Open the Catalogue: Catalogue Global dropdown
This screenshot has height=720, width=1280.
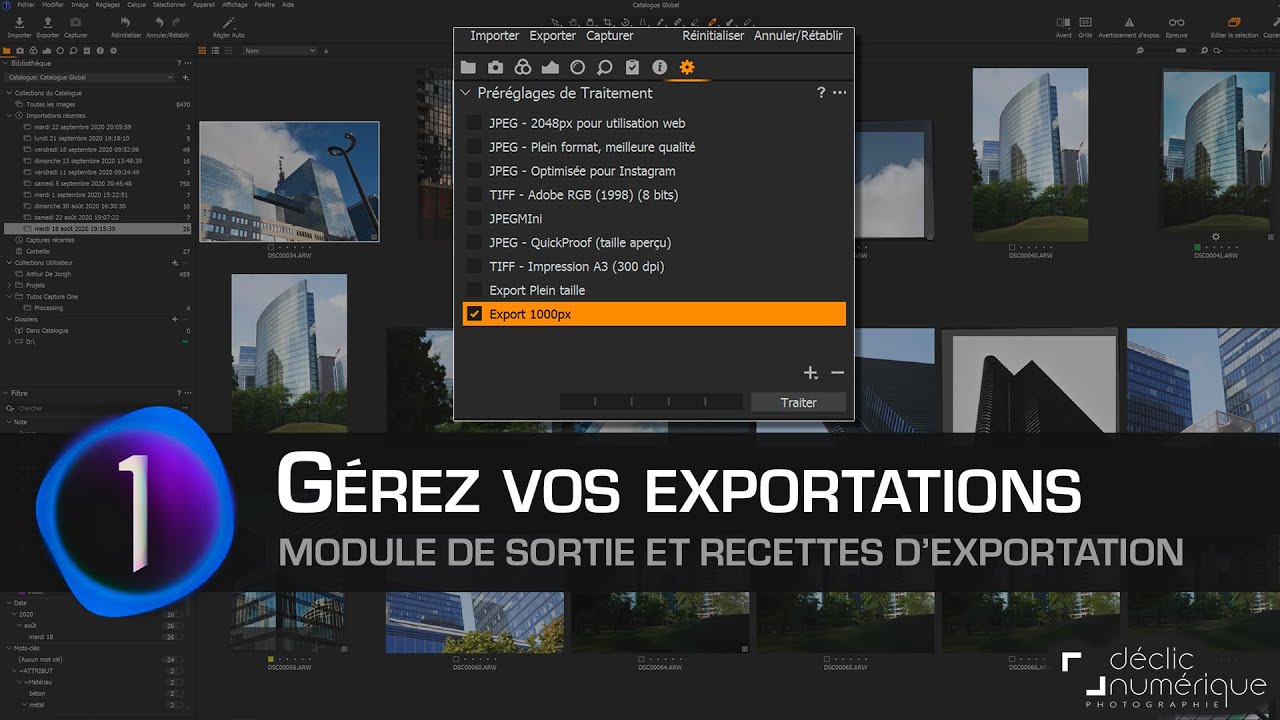[x=90, y=77]
